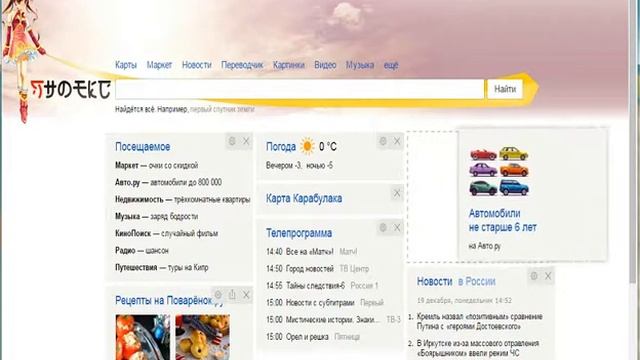Viewport: 640px width, 360px height.
Task: Click the Найти search button
Action: 505,89
